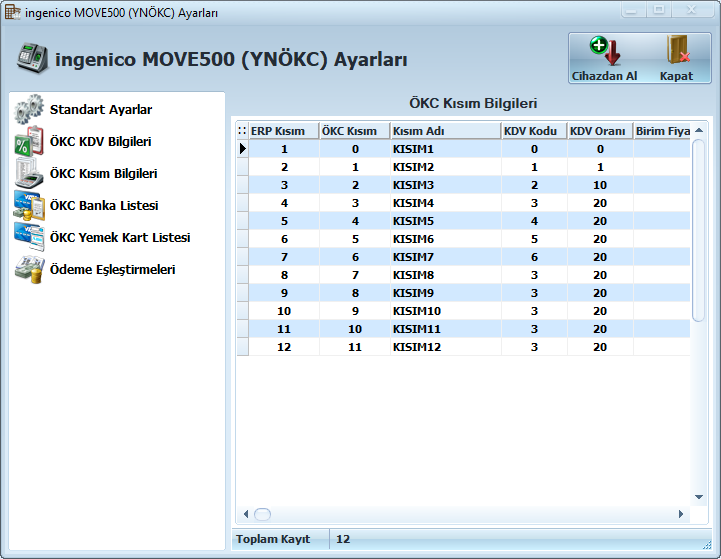Click the title bar application icon
The width and height of the screenshot is (721, 559).
[12, 12]
